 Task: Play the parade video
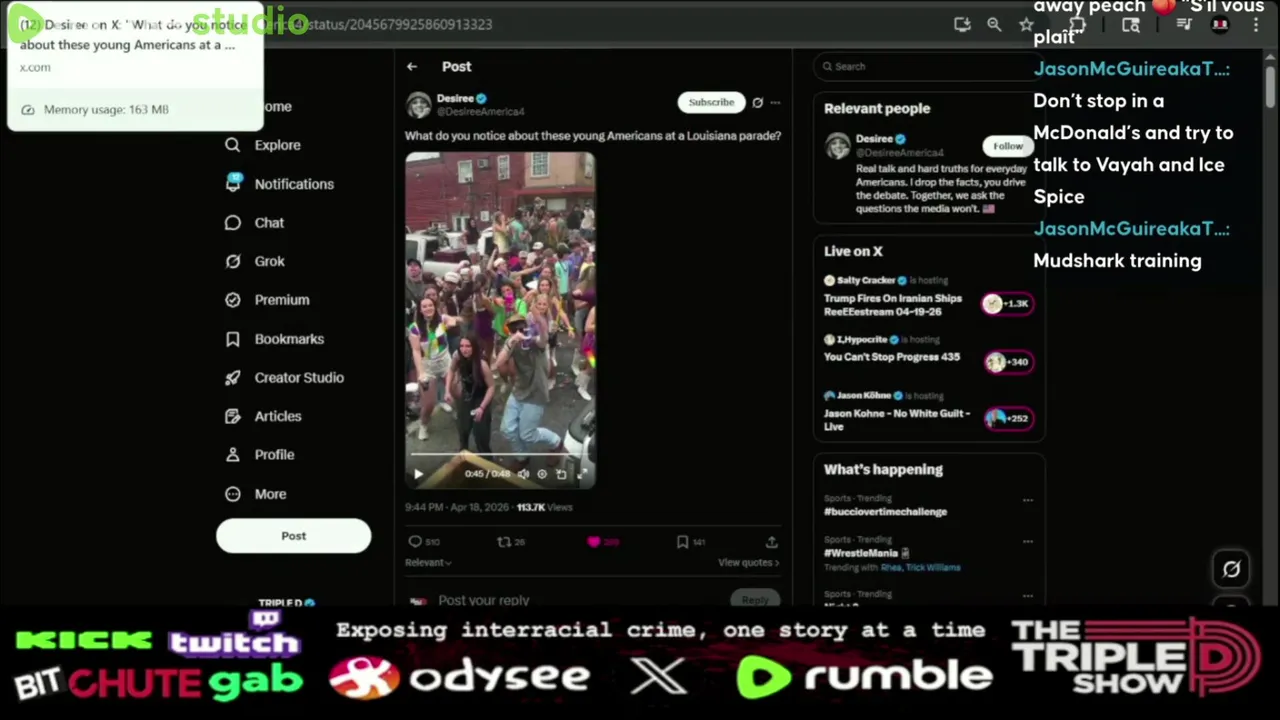pyautogui.click(x=418, y=474)
